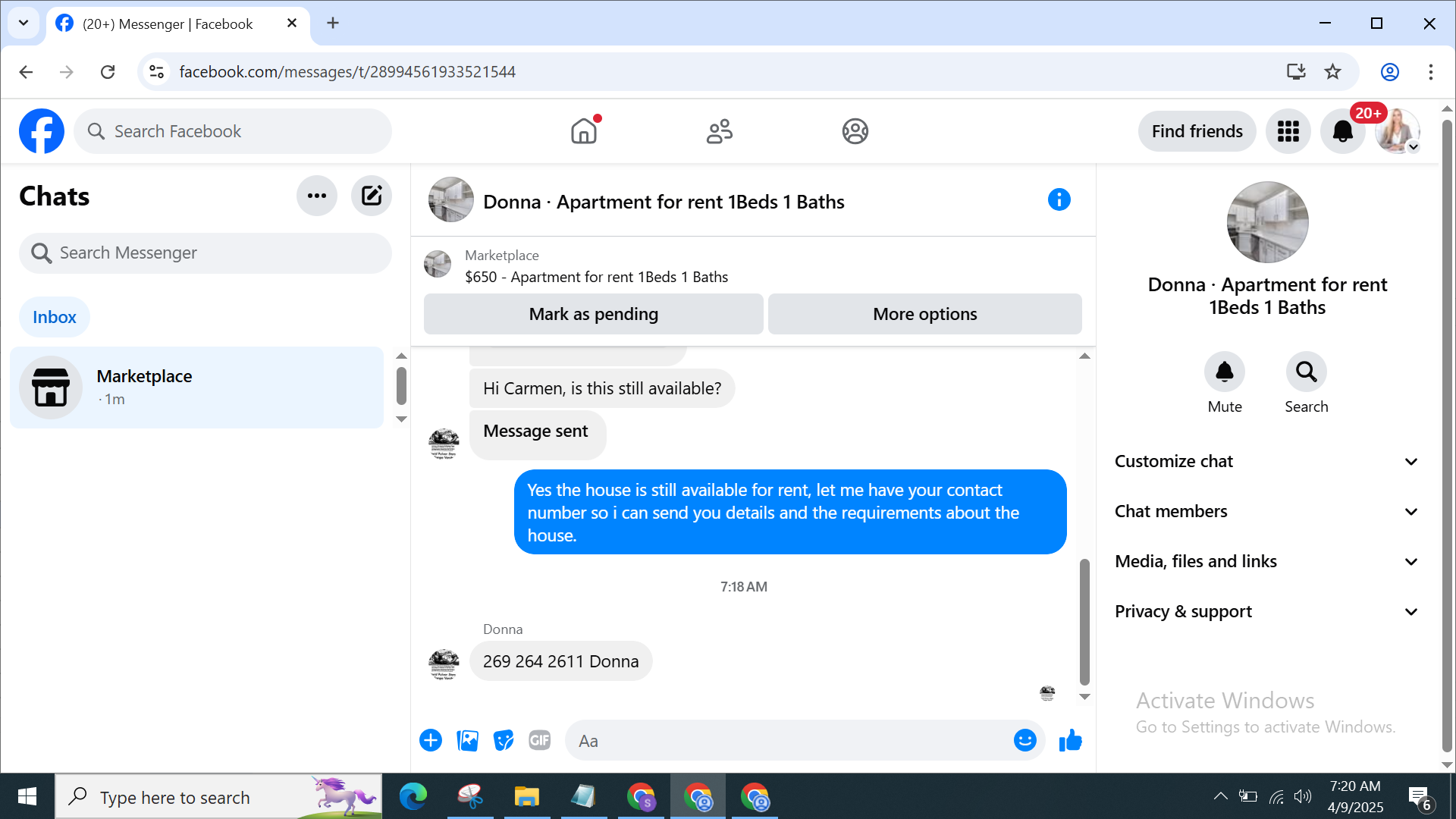
Task: Attach a photo with the image icon
Action: (x=467, y=740)
